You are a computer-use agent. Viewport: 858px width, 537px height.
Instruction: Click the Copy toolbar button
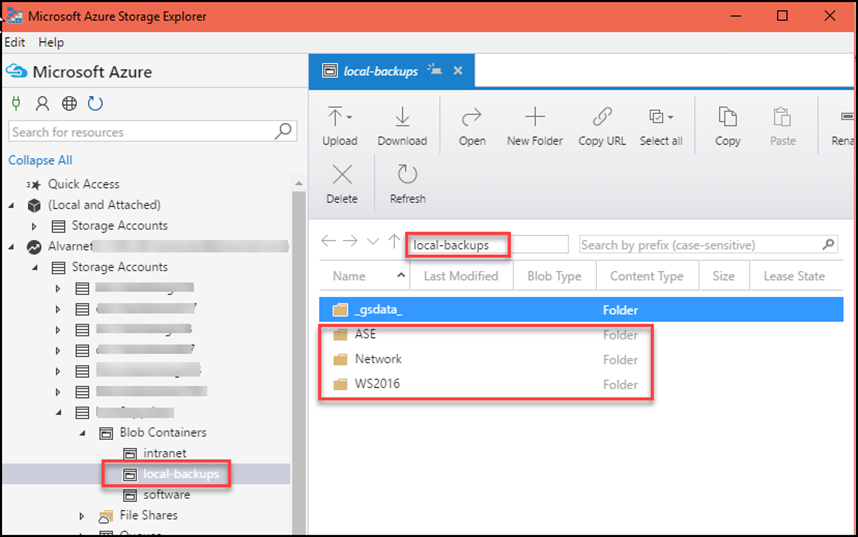coord(727,126)
